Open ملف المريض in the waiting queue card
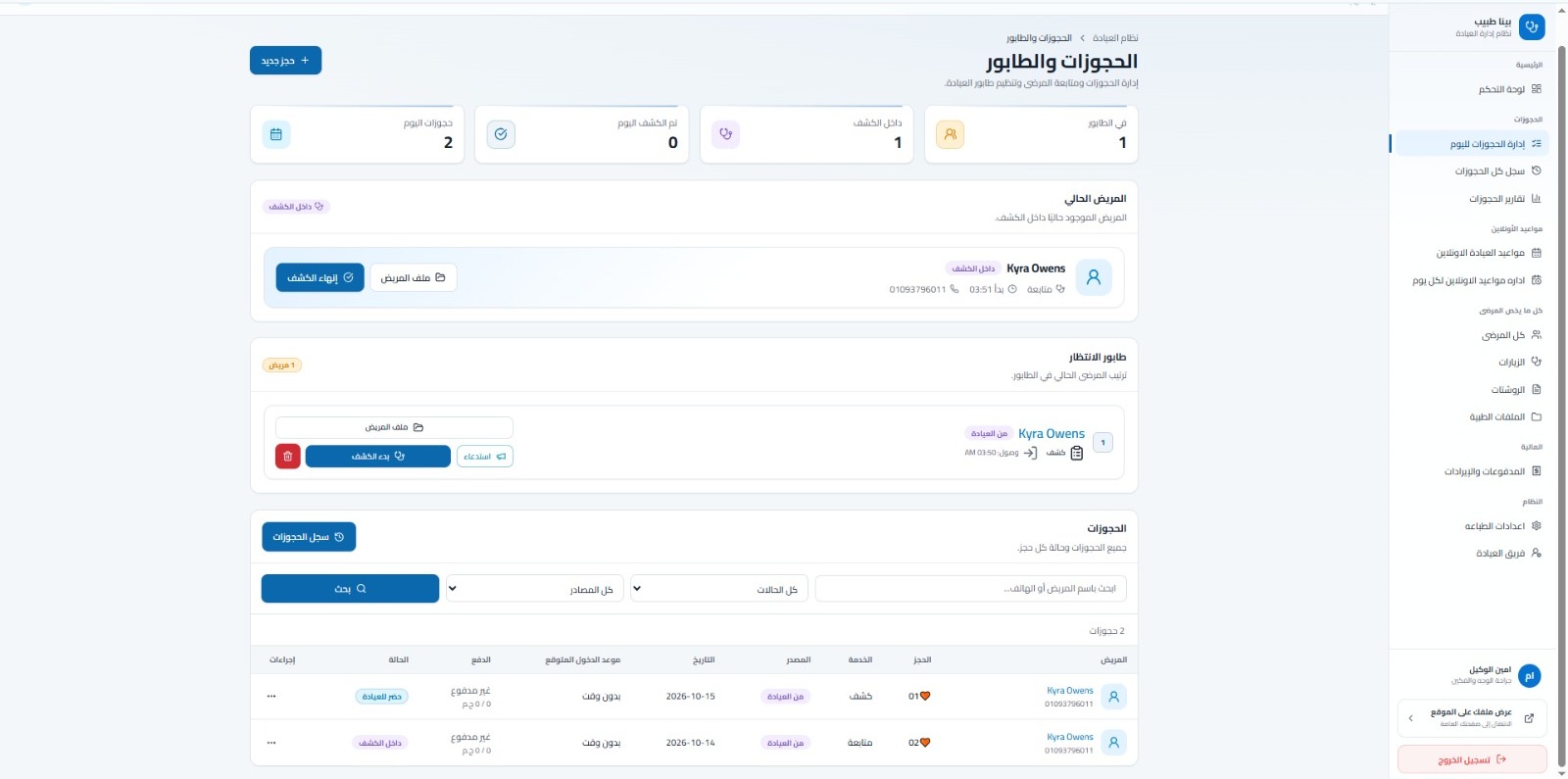The image size is (1568, 779). (x=394, y=427)
